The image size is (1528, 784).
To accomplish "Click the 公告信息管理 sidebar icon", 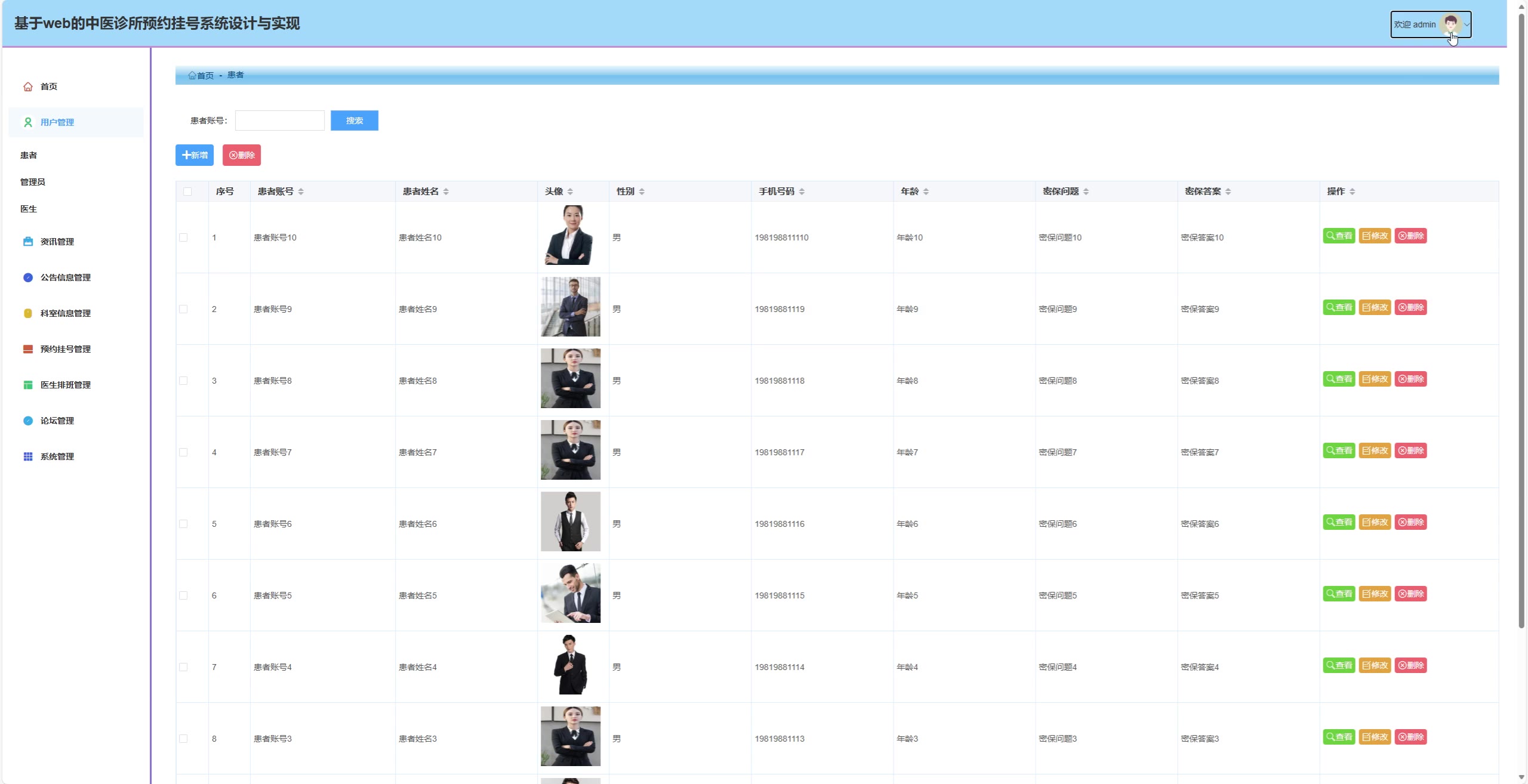I will (x=28, y=277).
